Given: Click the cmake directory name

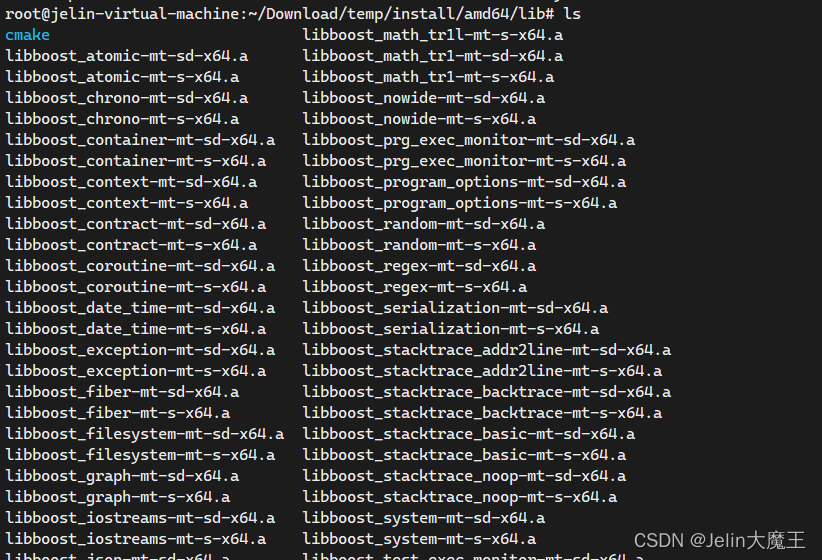Looking at the screenshot, I should pyautogui.click(x=28, y=35).
